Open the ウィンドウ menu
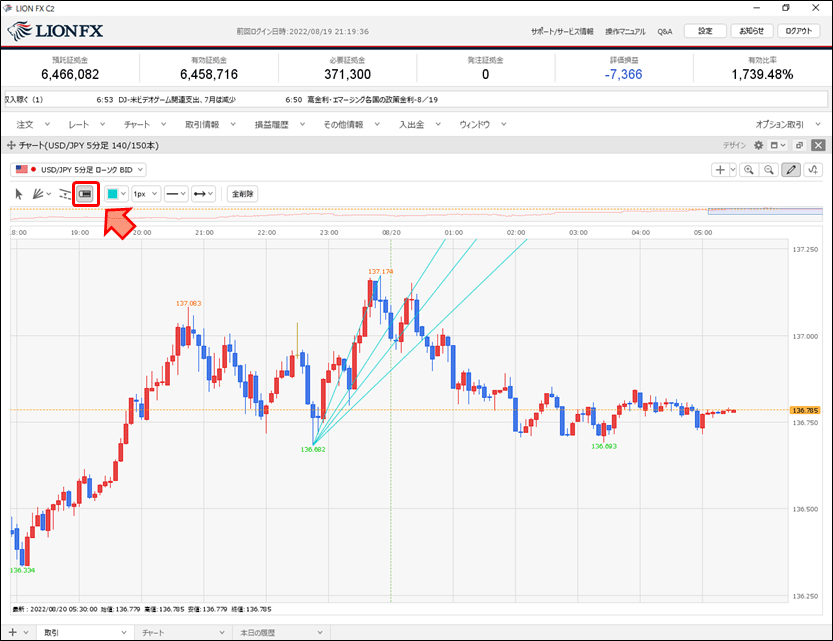The height and width of the screenshot is (641, 833). coord(483,124)
